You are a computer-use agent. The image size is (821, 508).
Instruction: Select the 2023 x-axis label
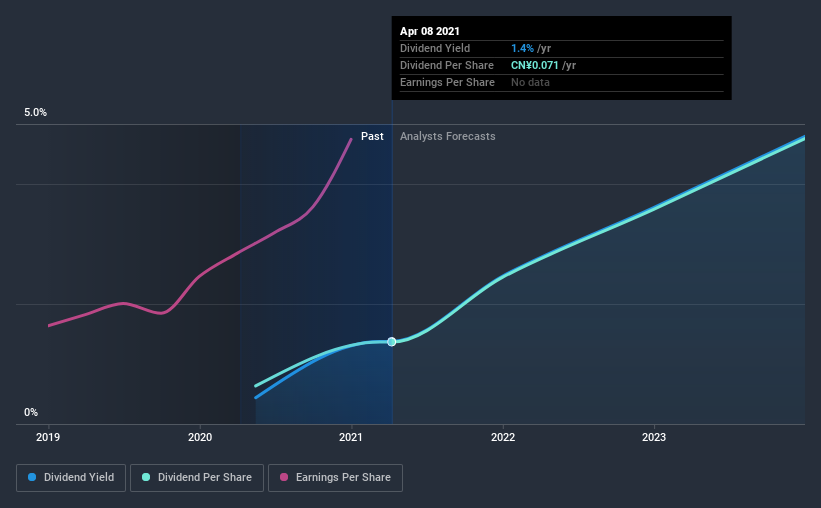pos(653,437)
